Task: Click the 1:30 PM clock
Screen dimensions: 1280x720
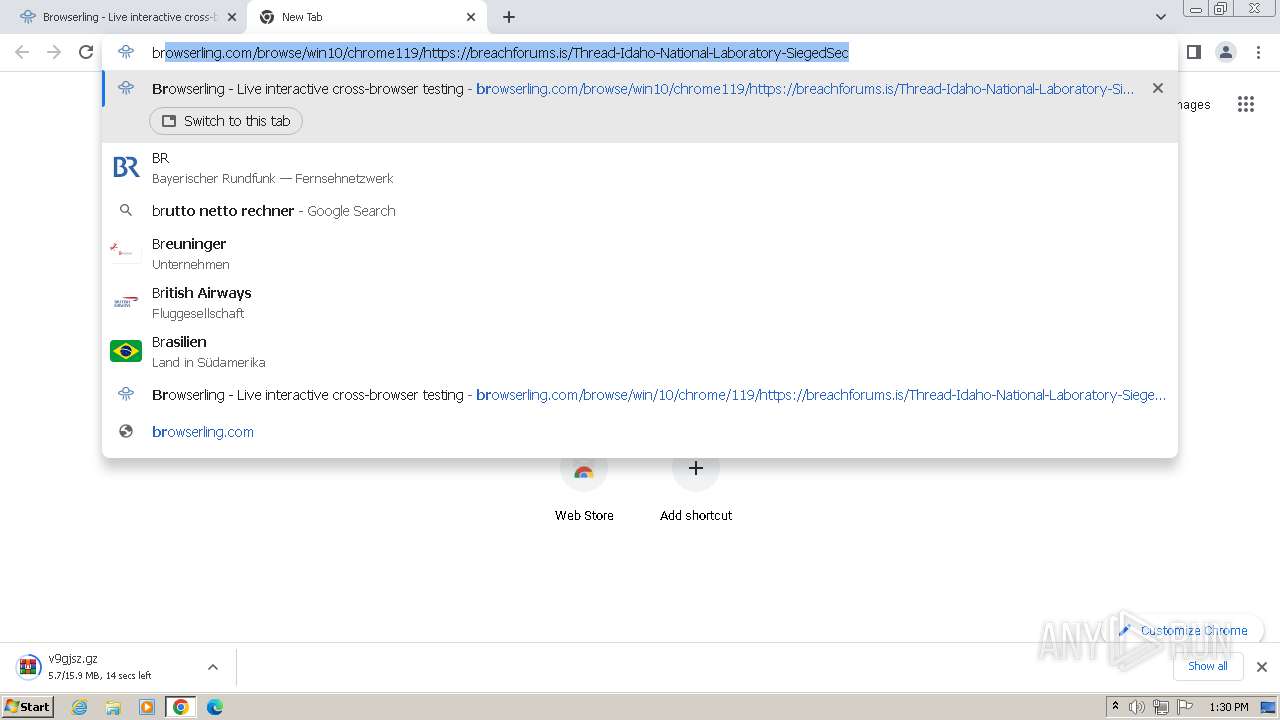Action: tap(1229, 707)
